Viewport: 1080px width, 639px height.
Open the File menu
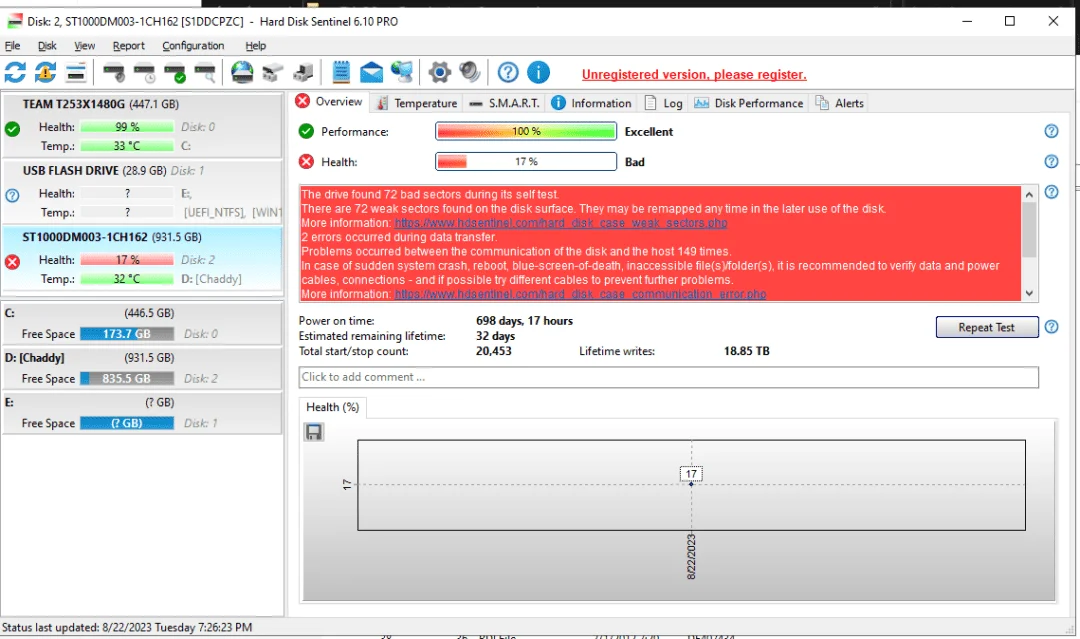12,45
